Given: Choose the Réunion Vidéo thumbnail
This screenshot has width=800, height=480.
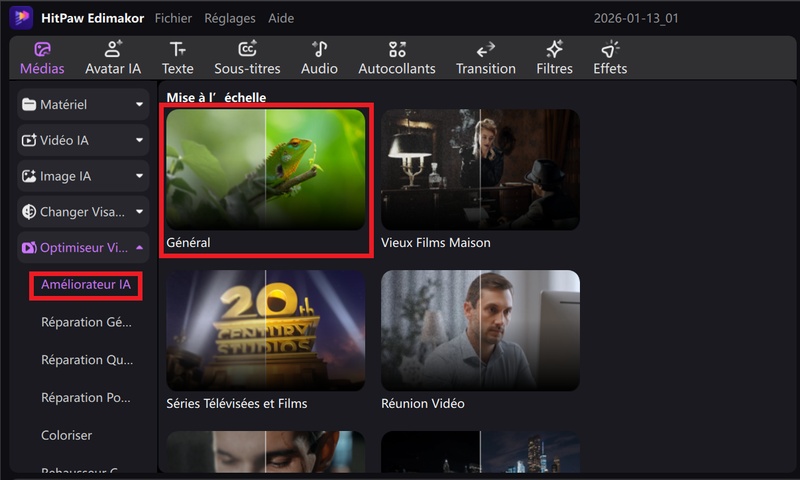Looking at the screenshot, I should 480,331.
